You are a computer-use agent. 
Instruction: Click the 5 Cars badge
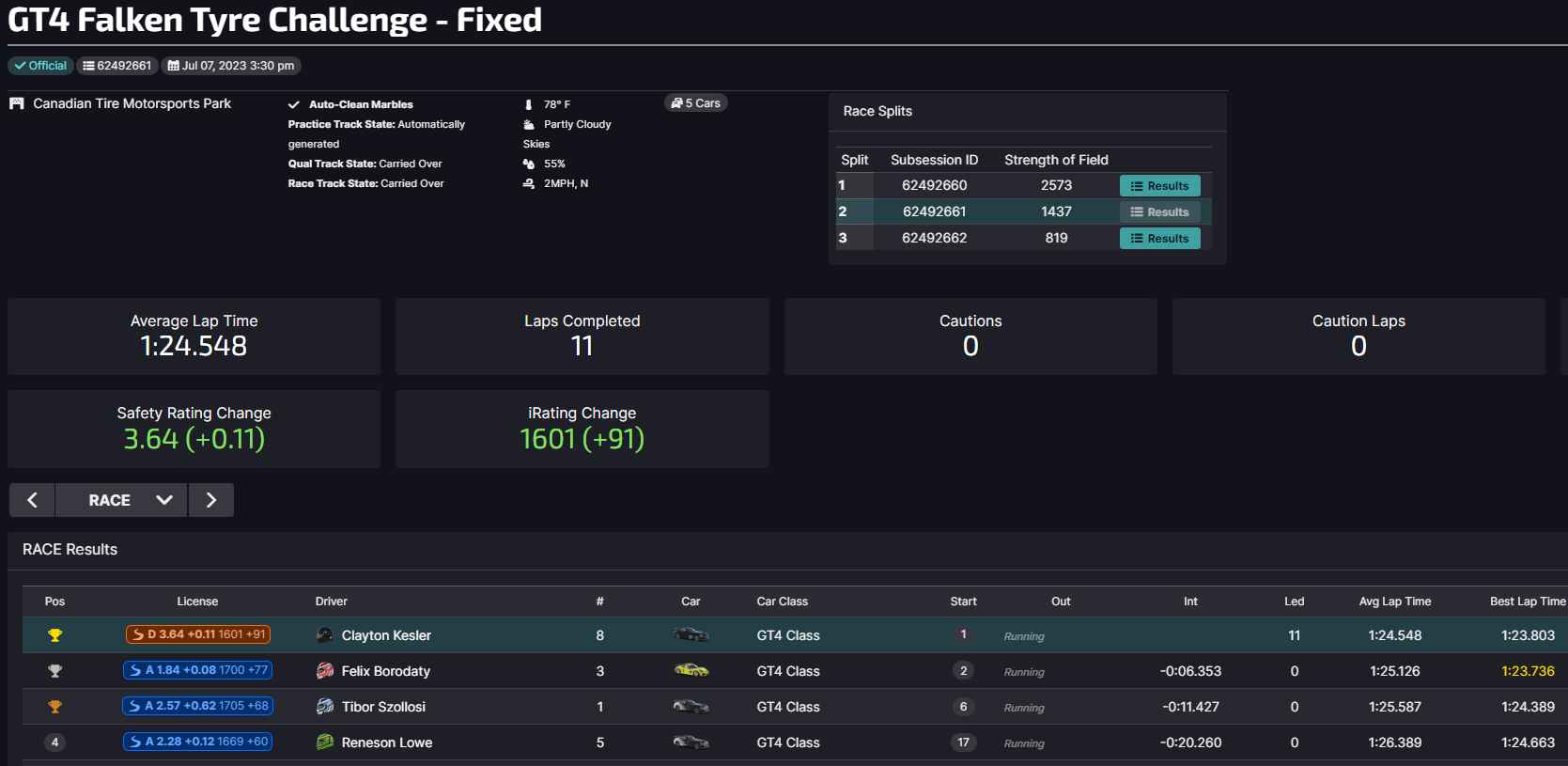click(696, 103)
